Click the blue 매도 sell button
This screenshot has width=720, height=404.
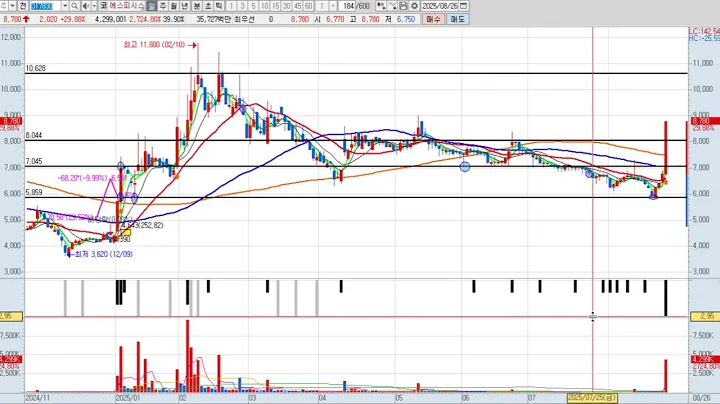point(458,19)
